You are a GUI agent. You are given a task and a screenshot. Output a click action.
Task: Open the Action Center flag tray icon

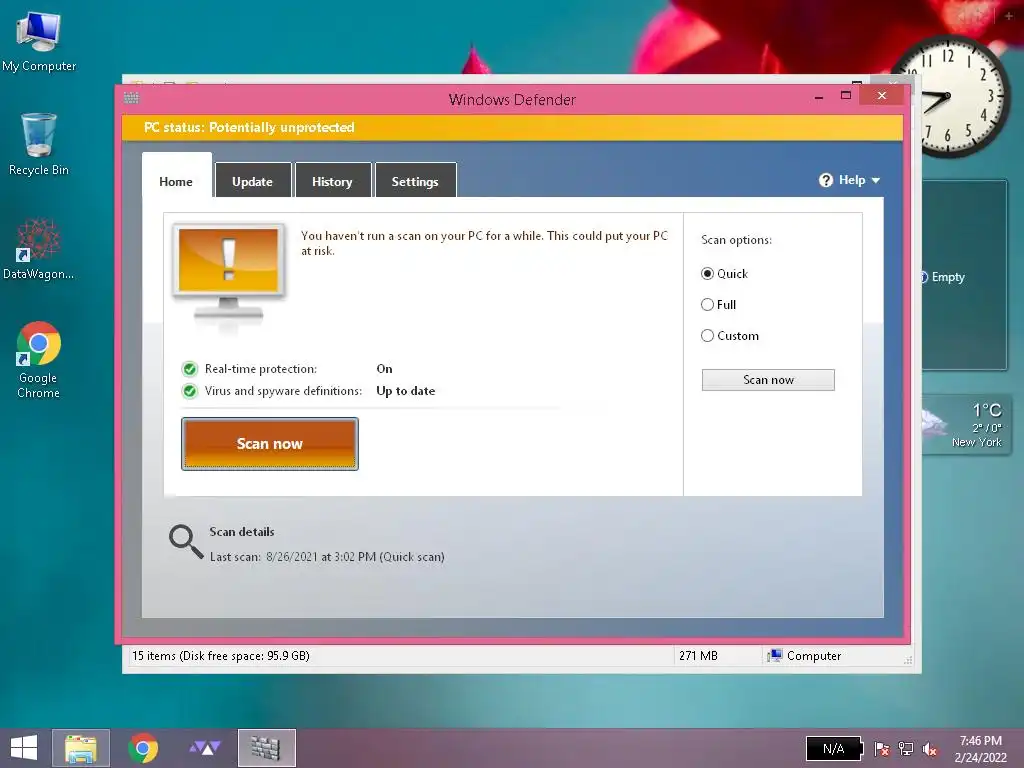882,749
